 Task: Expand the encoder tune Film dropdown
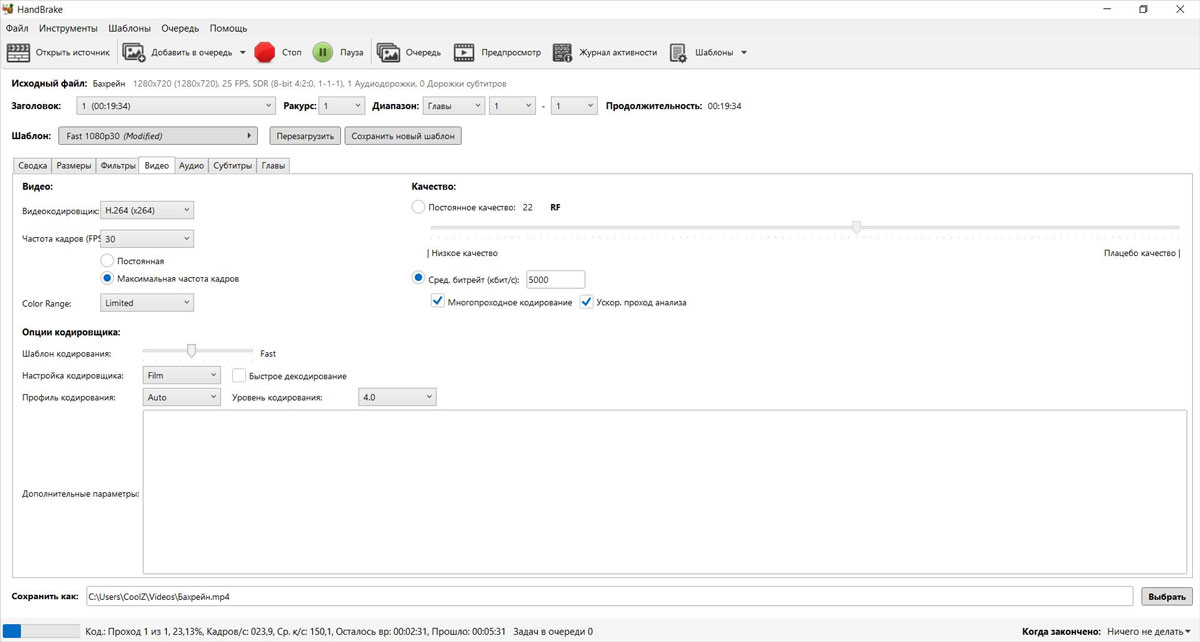click(181, 375)
